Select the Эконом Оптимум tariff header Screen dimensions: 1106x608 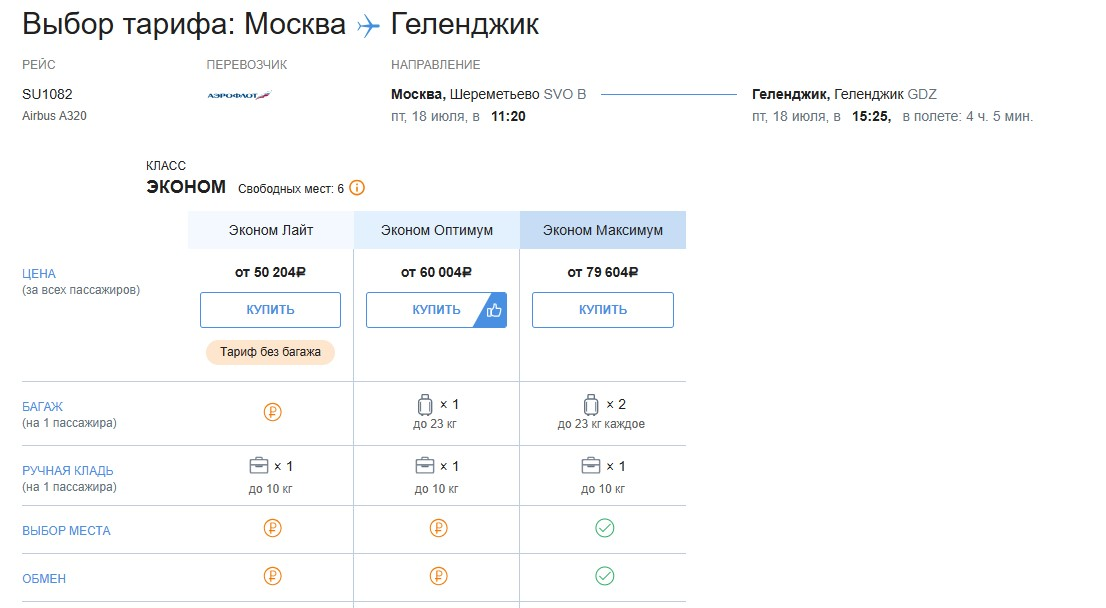437,230
